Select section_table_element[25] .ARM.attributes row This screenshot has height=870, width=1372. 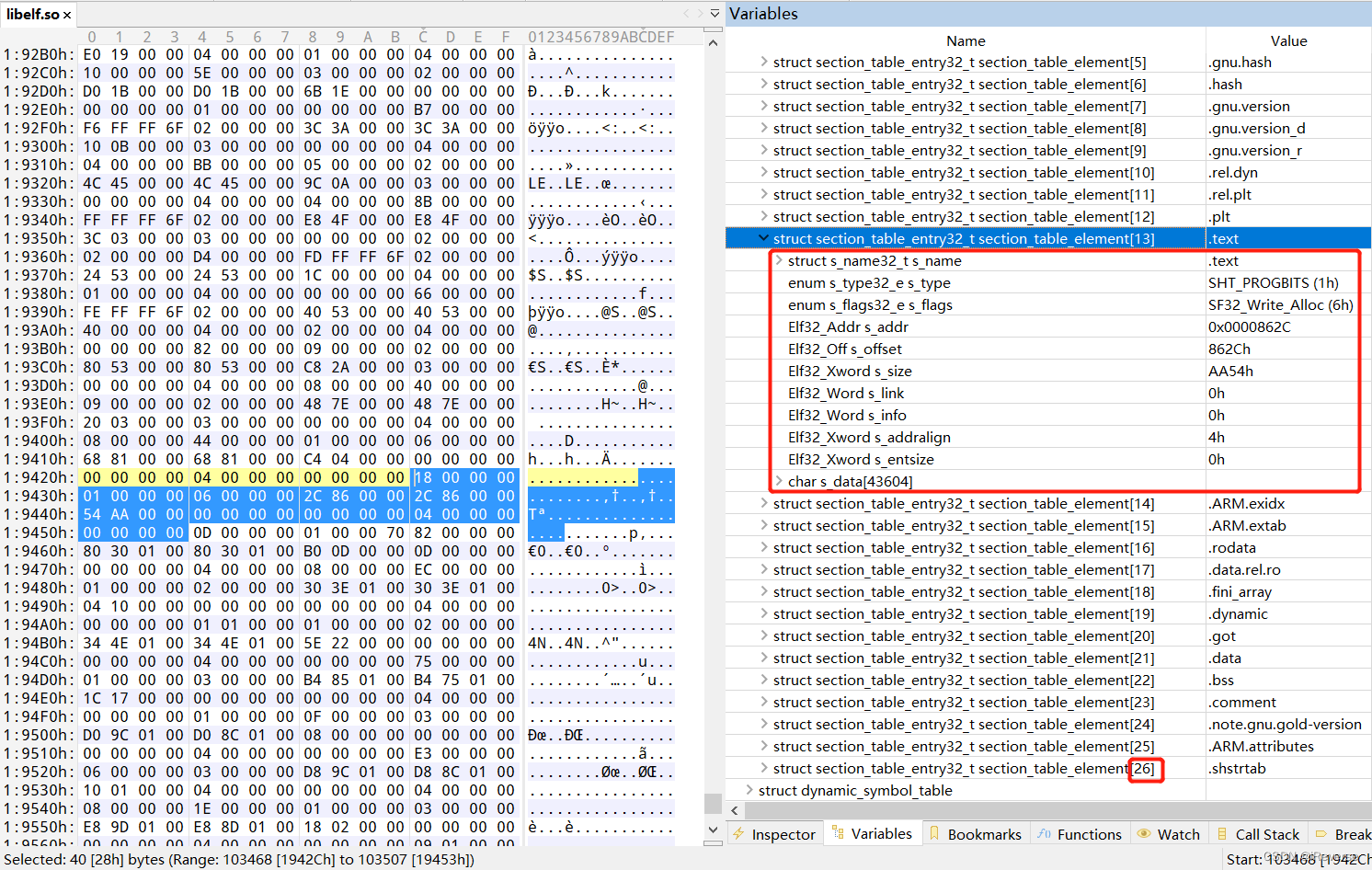point(1048,746)
